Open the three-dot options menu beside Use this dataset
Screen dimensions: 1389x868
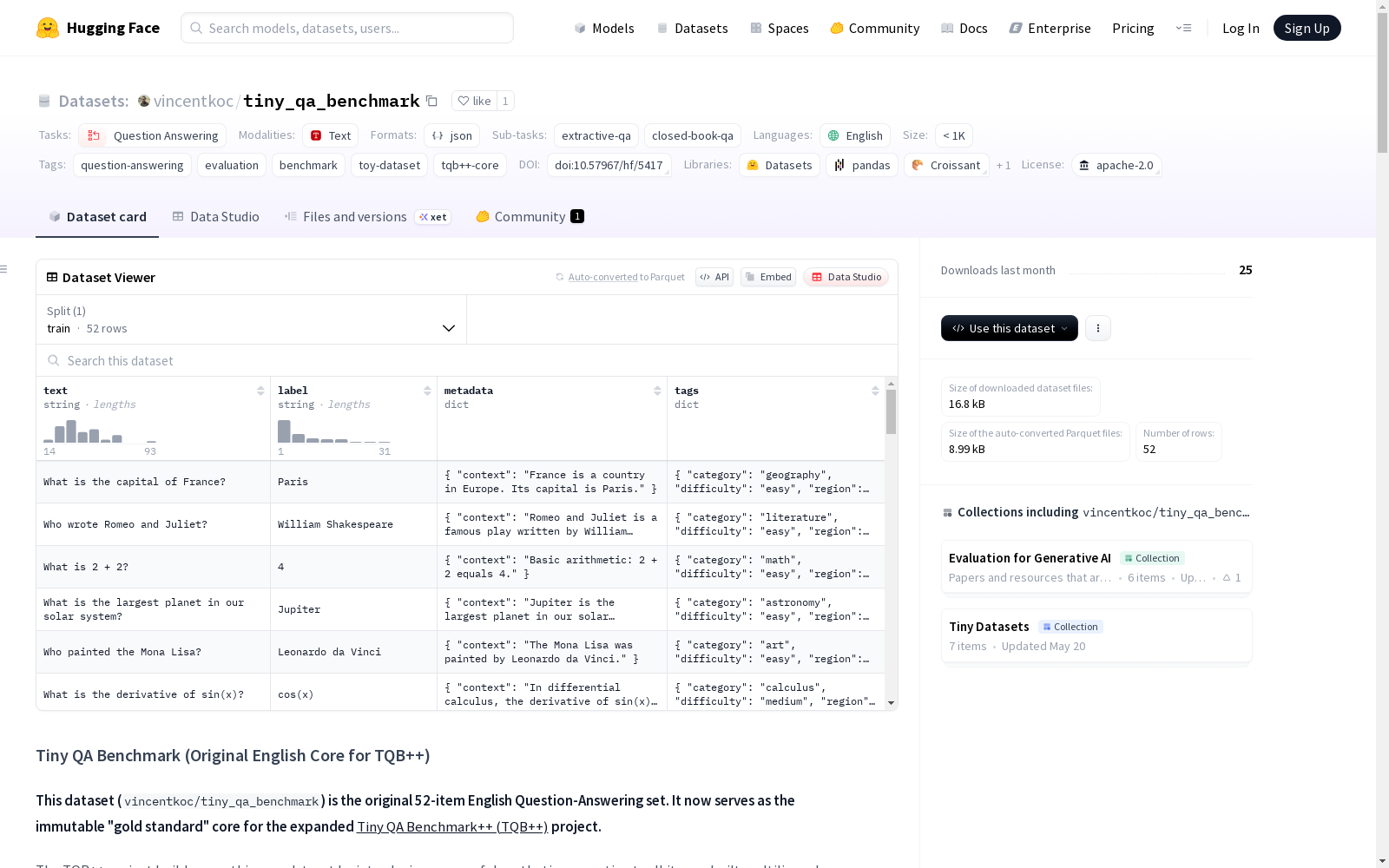click(1098, 328)
